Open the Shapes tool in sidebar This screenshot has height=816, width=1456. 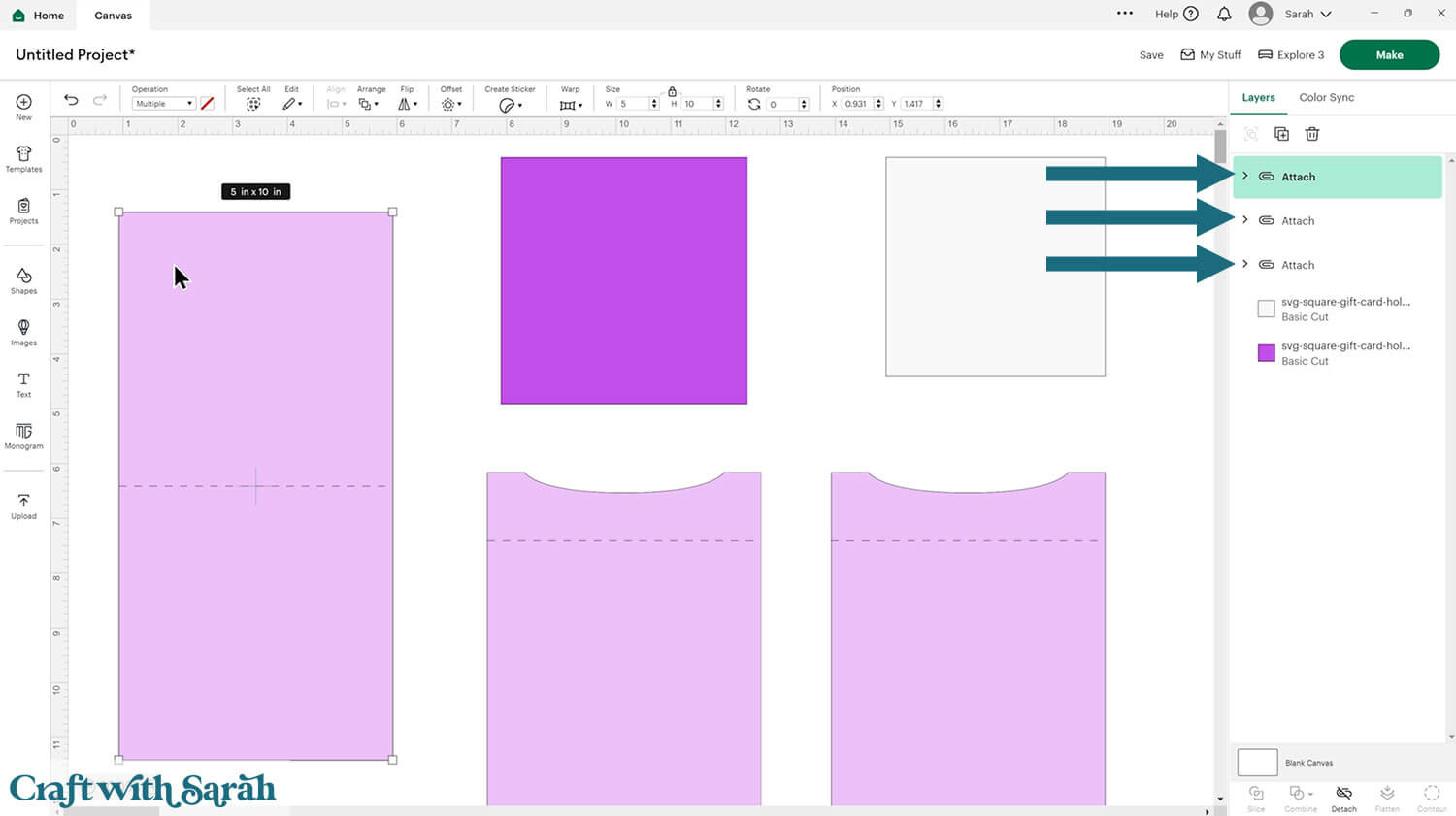click(x=23, y=281)
